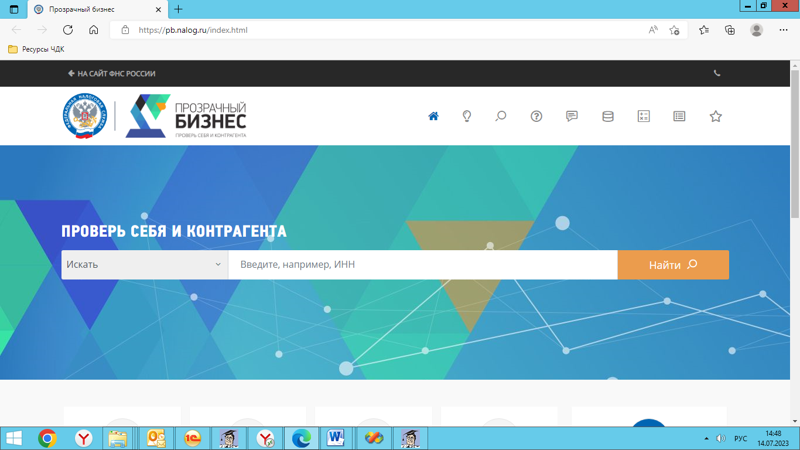This screenshot has width=800, height=450.
Task: Click the Federal Tax Service emblem logo
Action: pos(85,116)
